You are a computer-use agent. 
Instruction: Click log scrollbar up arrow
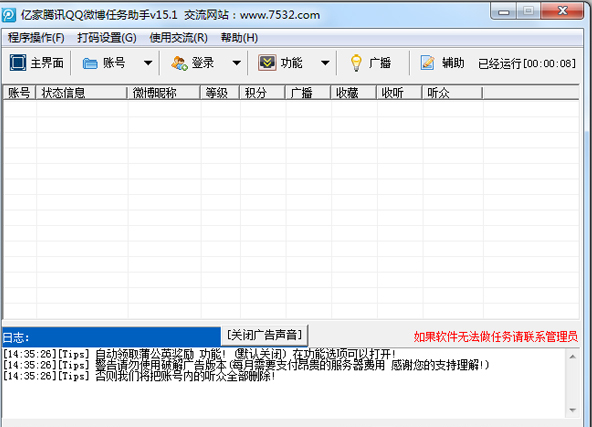573,357
